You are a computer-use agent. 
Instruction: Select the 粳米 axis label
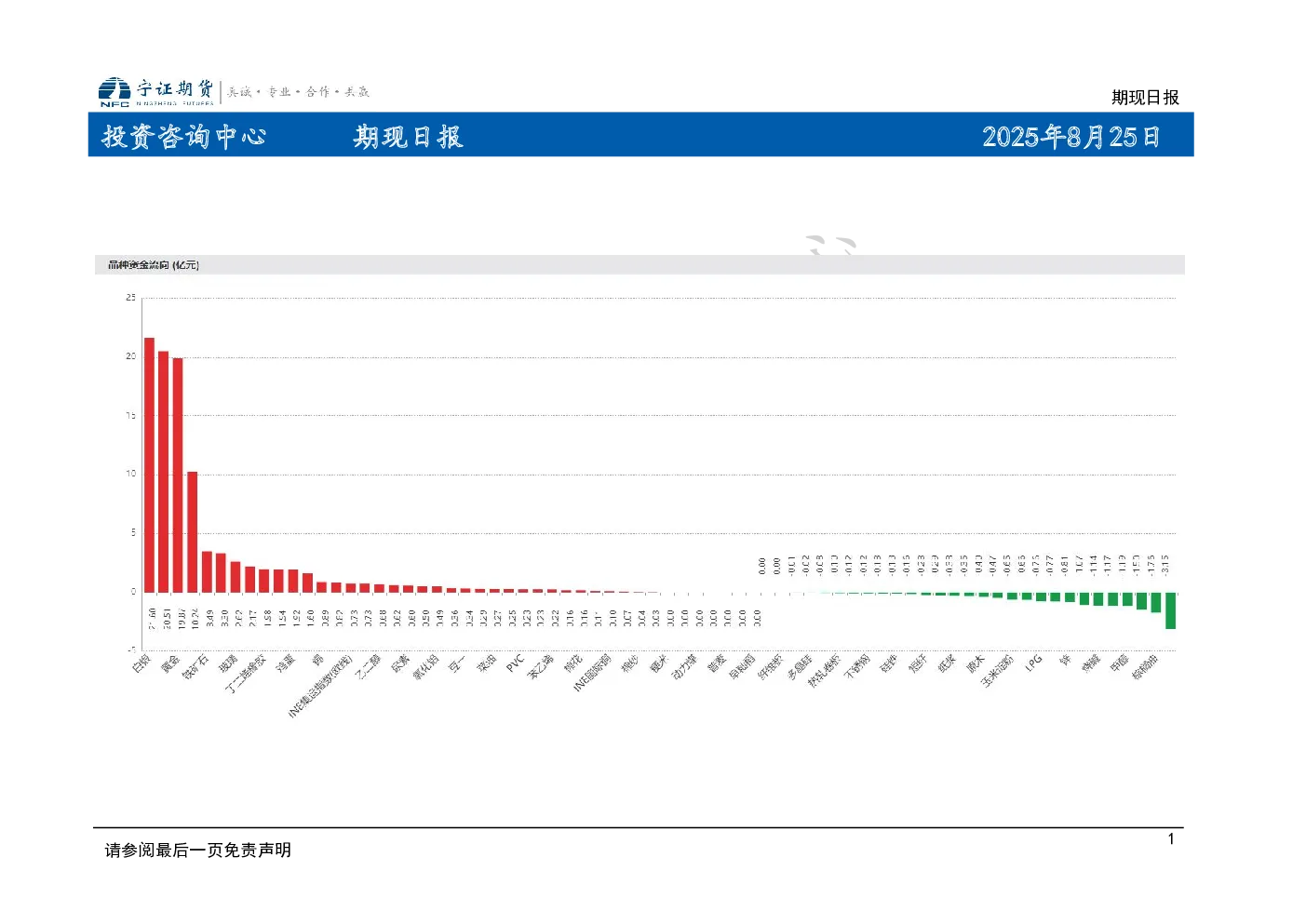coord(659,663)
